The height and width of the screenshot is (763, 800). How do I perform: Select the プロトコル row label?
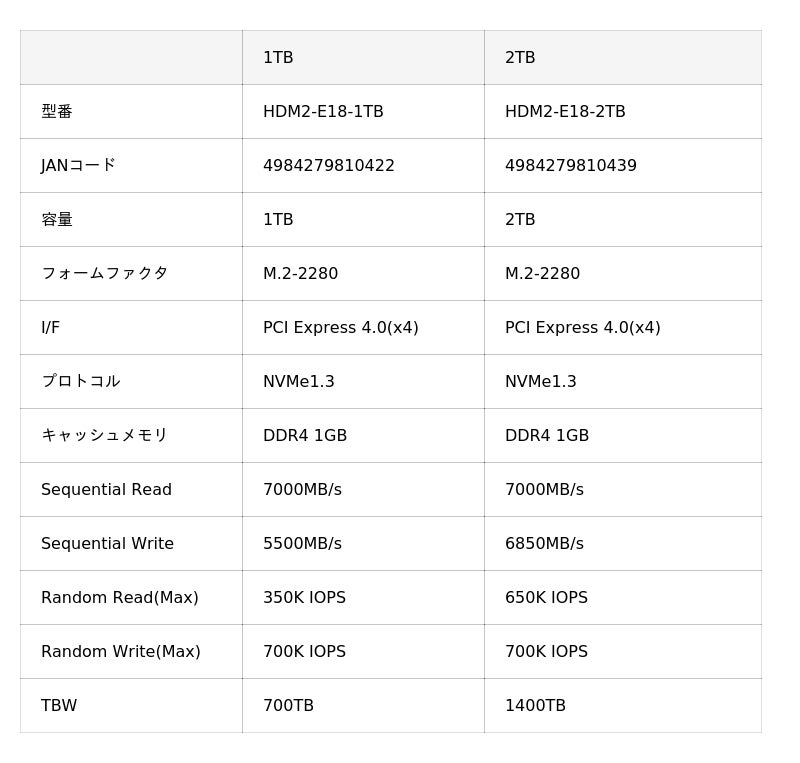[80, 382]
